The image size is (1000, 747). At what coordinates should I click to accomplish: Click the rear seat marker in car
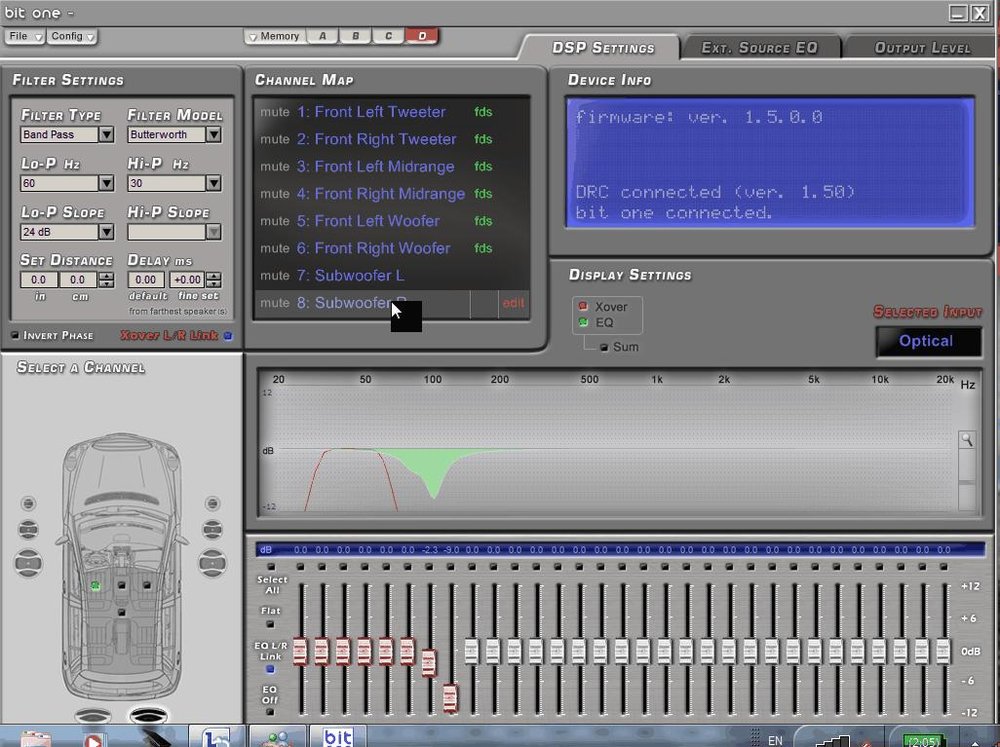point(121,612)
